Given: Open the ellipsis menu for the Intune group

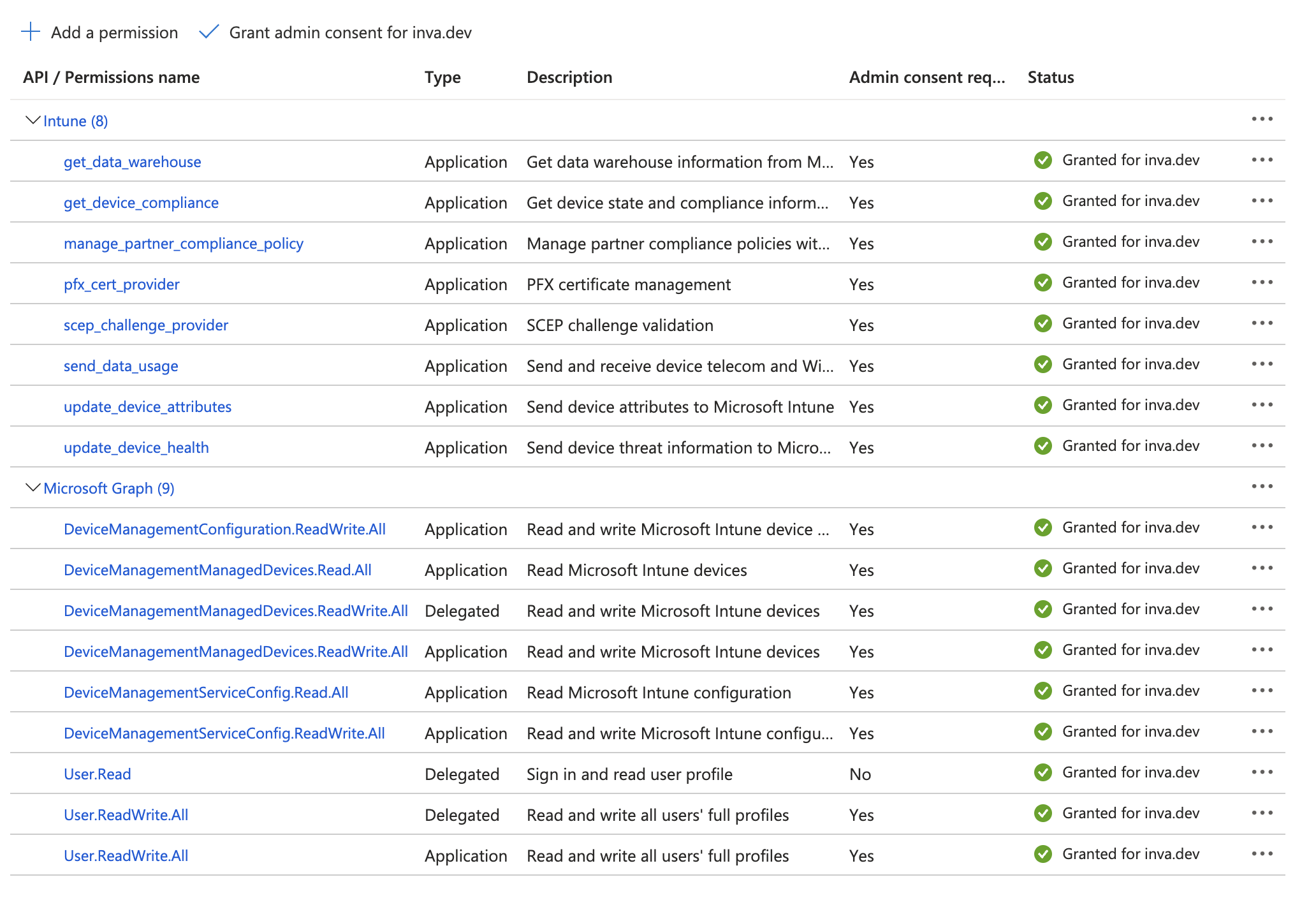Looking at the screenshot, I should point(1262,119).
